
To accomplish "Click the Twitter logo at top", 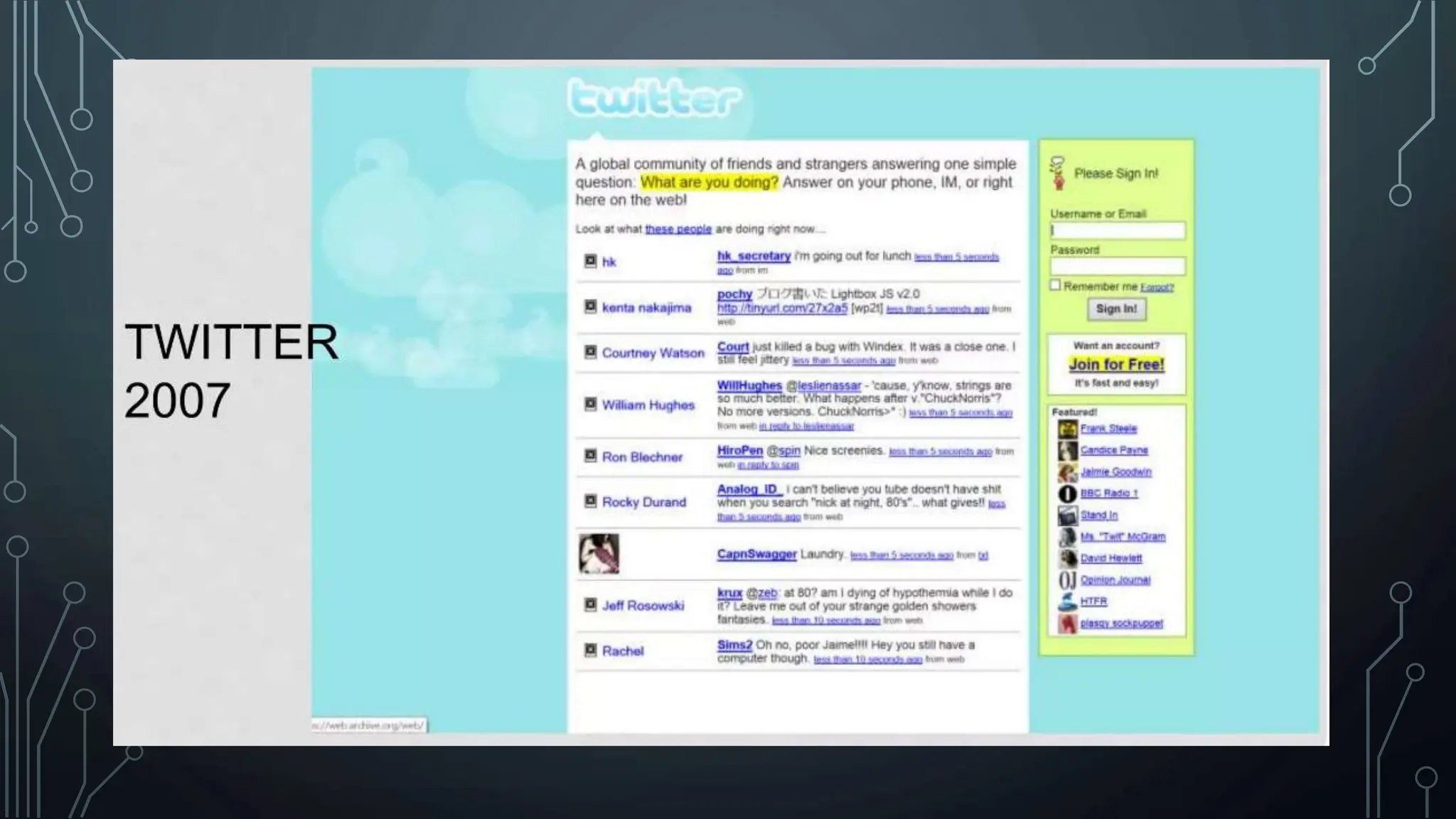I will [x=655, y=99].
